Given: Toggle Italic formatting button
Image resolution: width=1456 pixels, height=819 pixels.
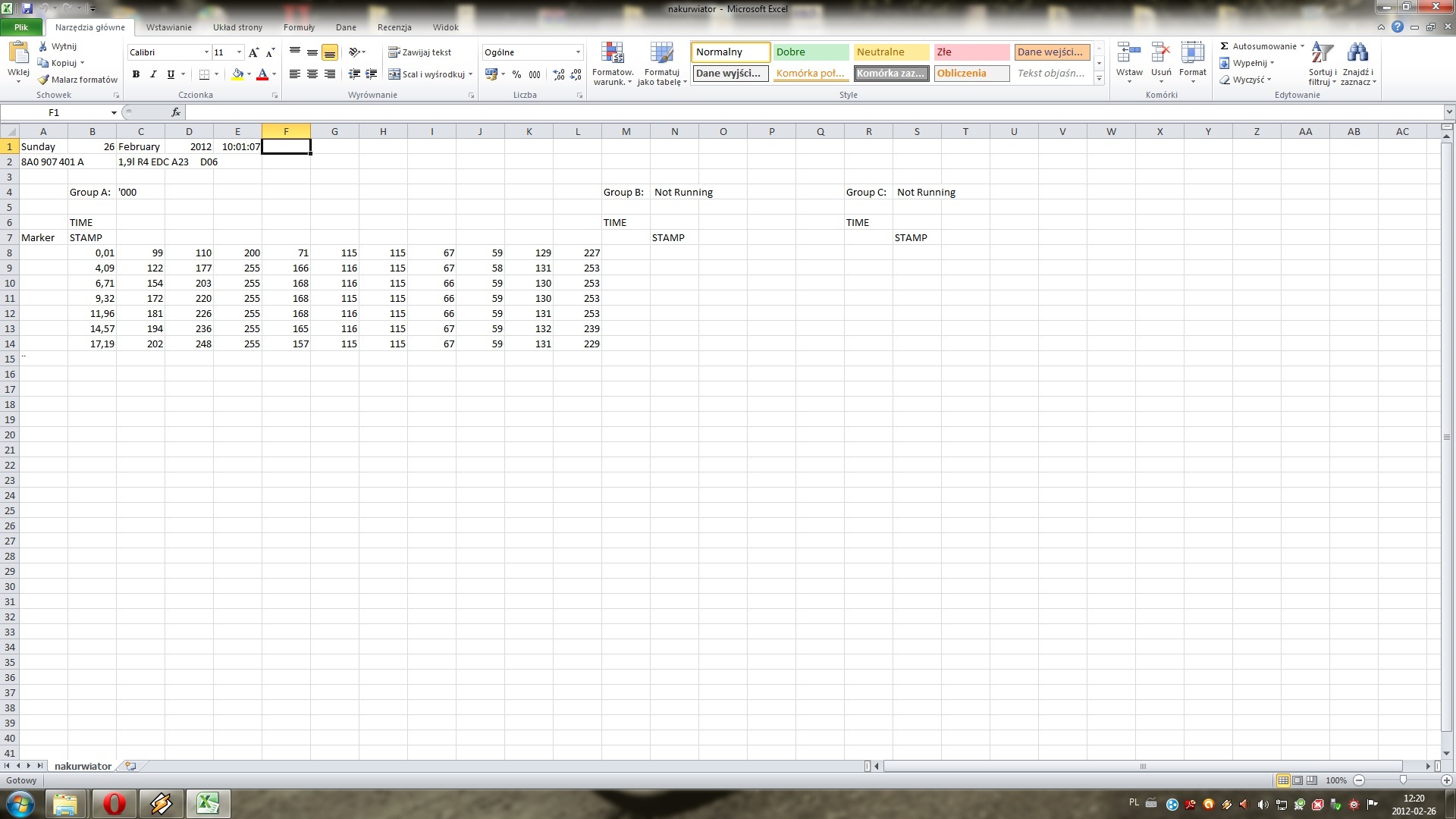Looking at the screenshot, I should coord(153,74).
